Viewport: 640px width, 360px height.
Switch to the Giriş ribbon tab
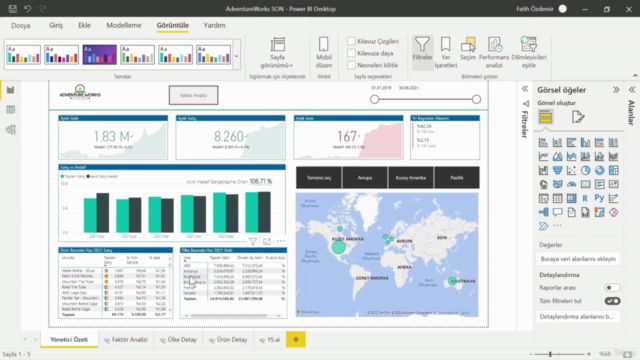click(56, 25)
